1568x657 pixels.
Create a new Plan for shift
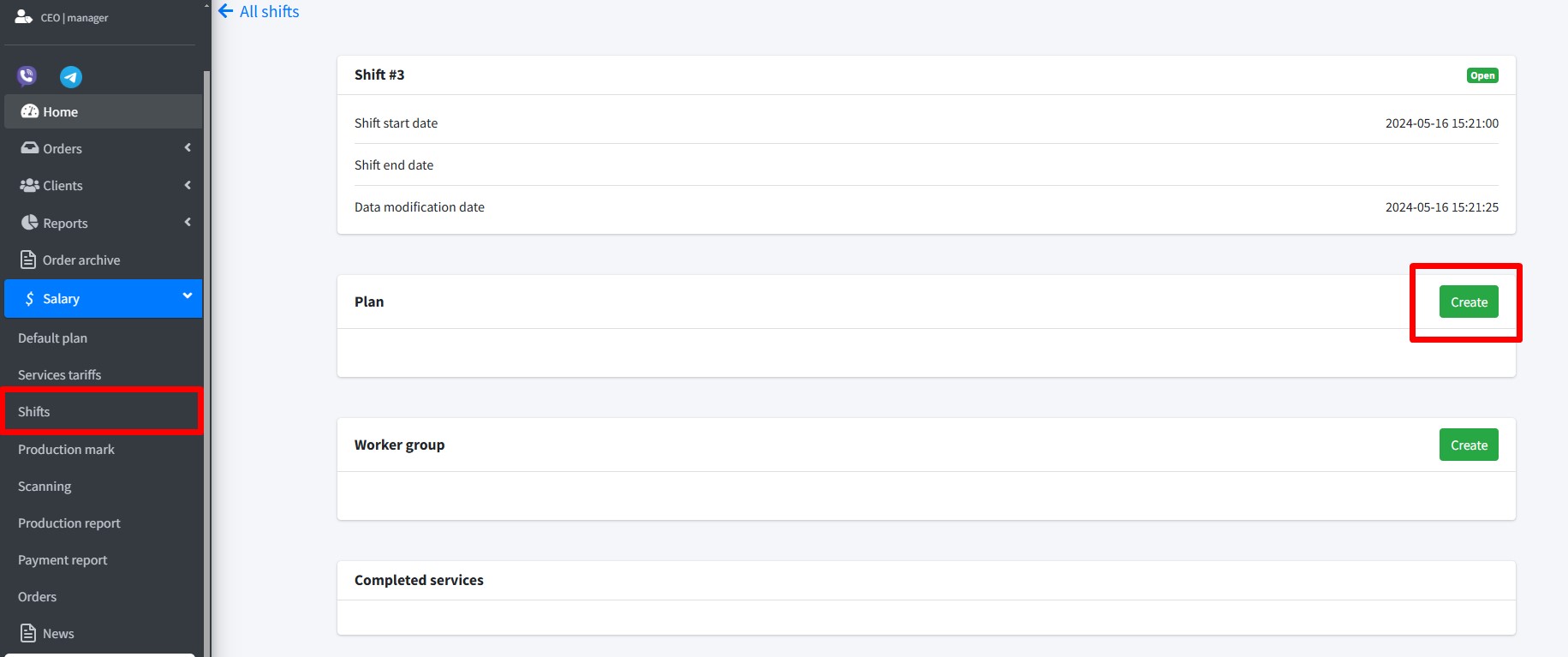point(1469,302)
